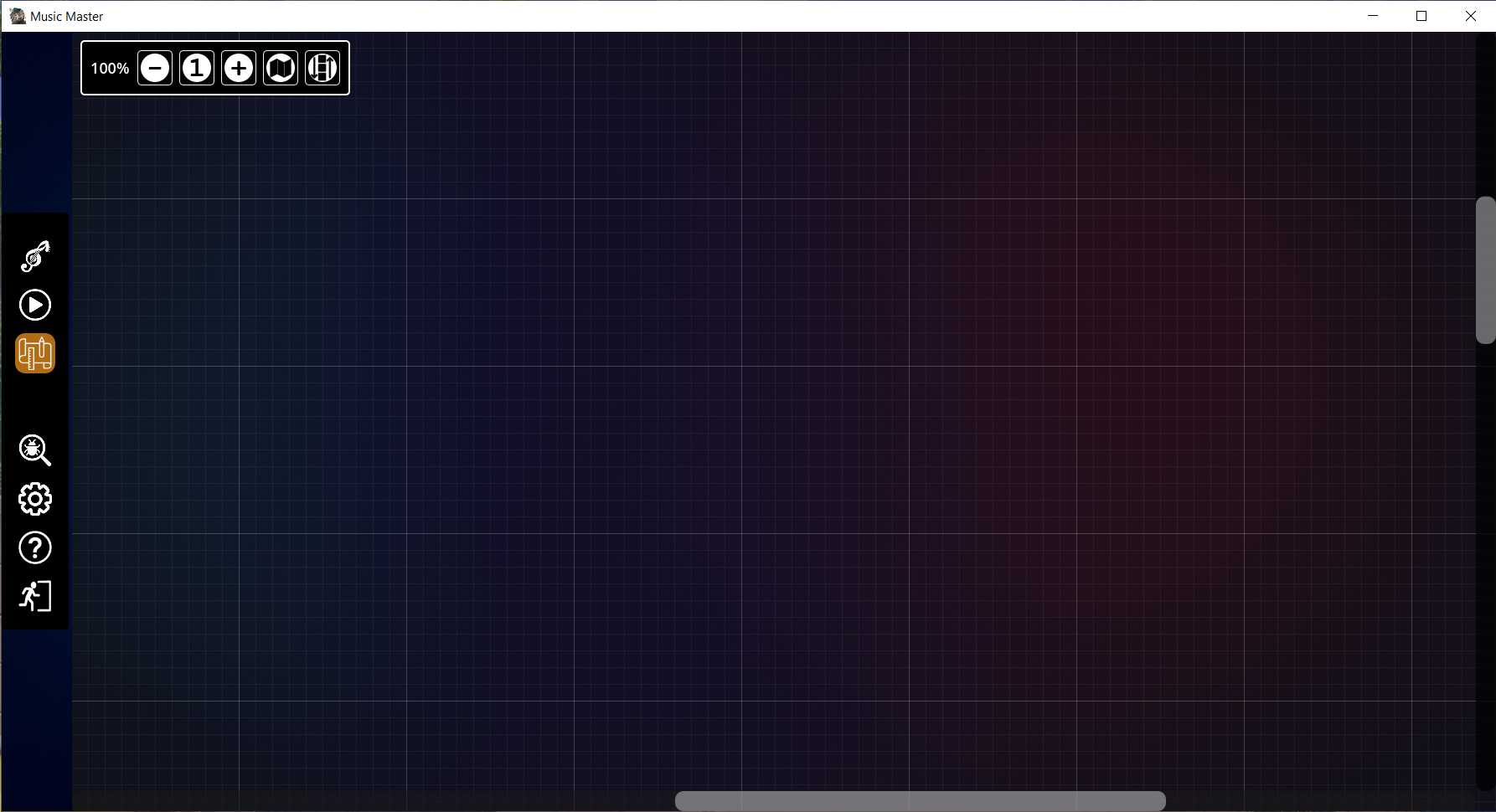Open help with the question mark icon
This screenshot has width=1496, height=812.
(x=35, y=548)
